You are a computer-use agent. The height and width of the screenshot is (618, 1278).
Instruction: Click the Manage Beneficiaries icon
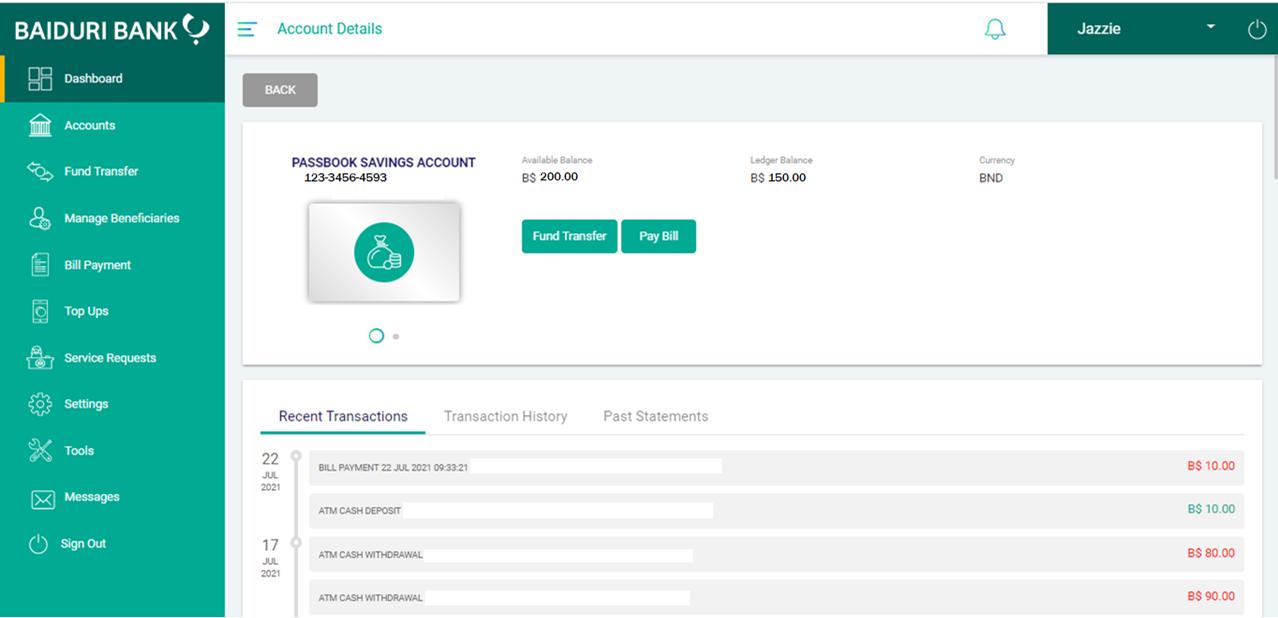point(40,218)
